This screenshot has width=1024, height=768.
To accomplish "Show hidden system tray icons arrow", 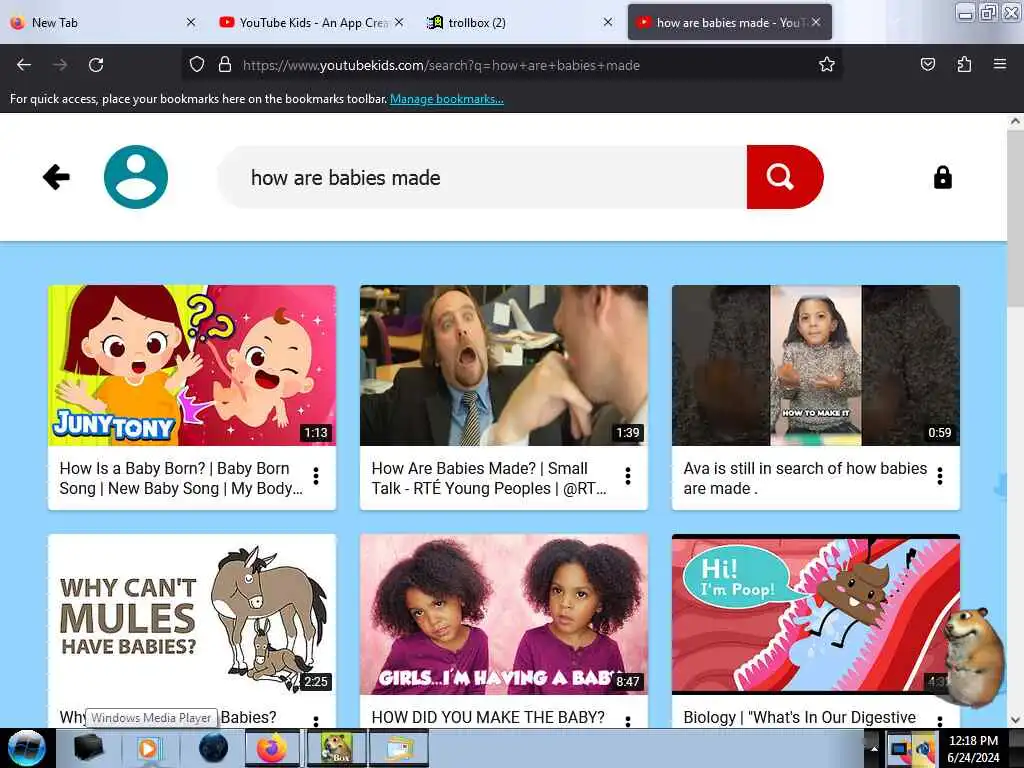I will tap(874, 748).
